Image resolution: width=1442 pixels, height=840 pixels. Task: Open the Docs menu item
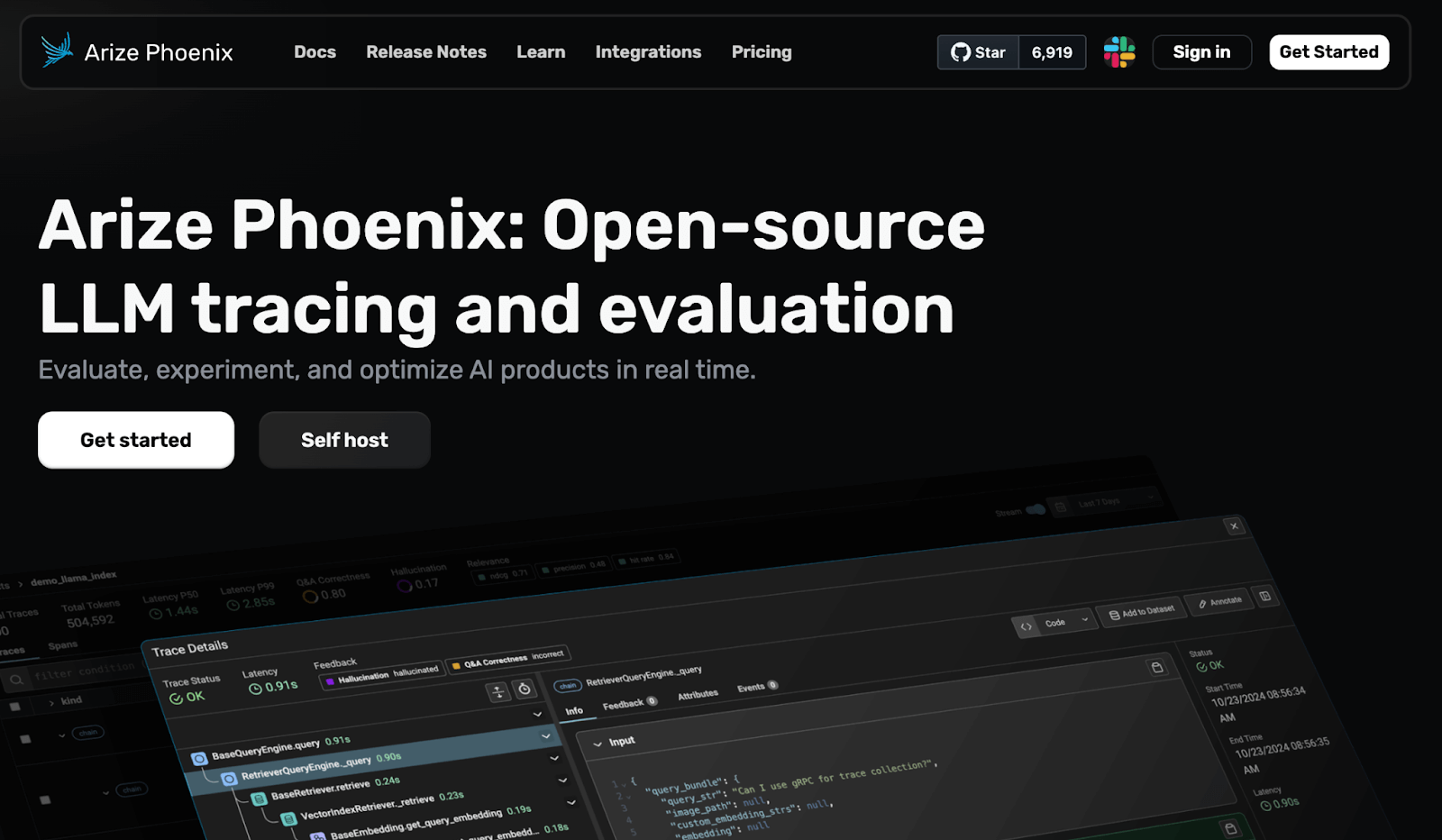[315, 52]
